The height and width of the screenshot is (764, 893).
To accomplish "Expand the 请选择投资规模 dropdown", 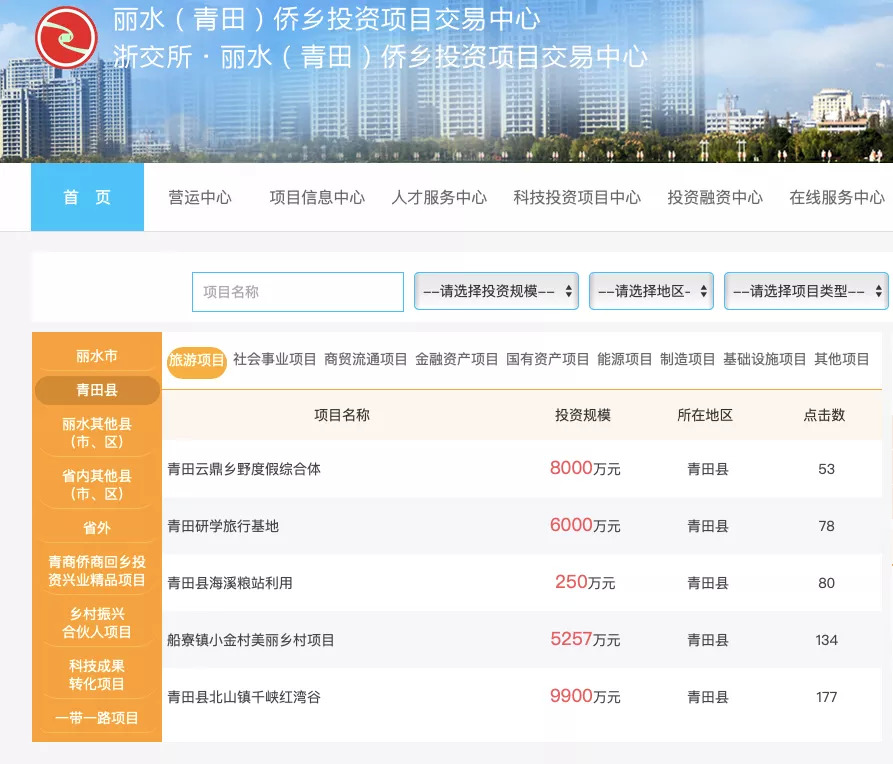I will pyautogui.click(x=496, y=291).
